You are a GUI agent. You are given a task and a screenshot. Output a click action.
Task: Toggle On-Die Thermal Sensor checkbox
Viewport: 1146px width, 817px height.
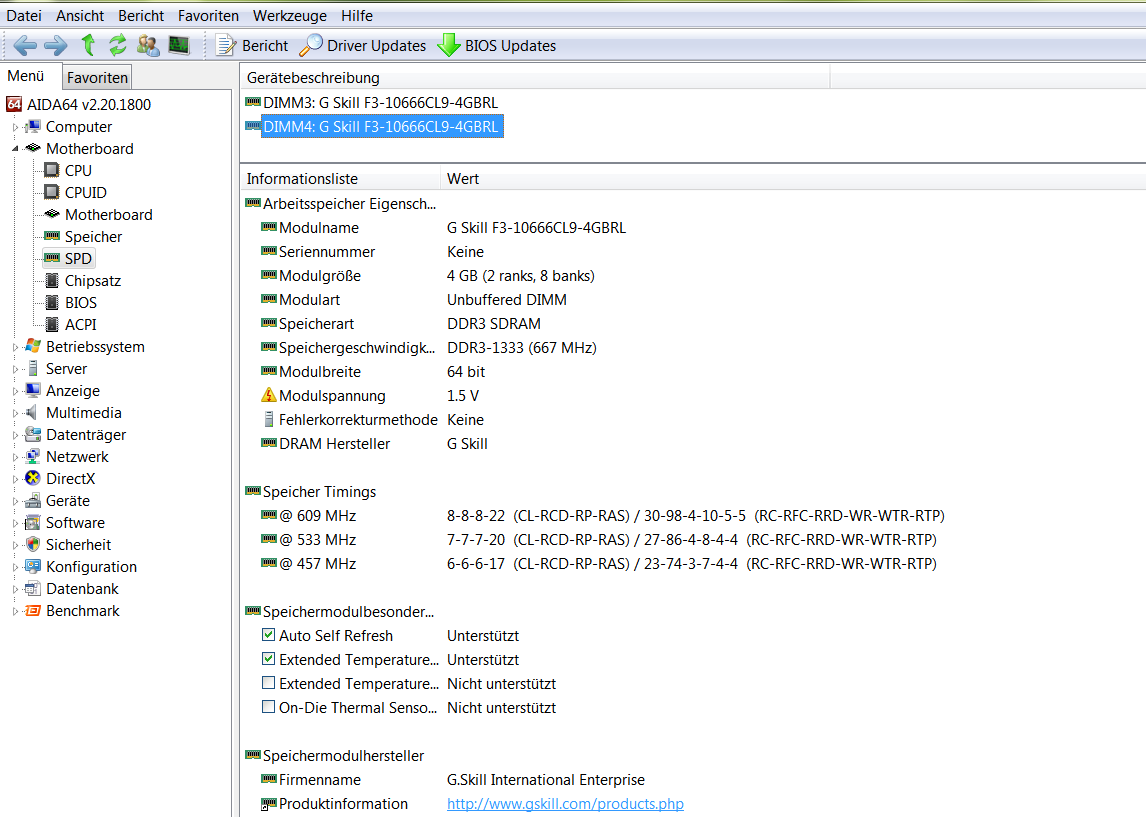tap(268, 707)
